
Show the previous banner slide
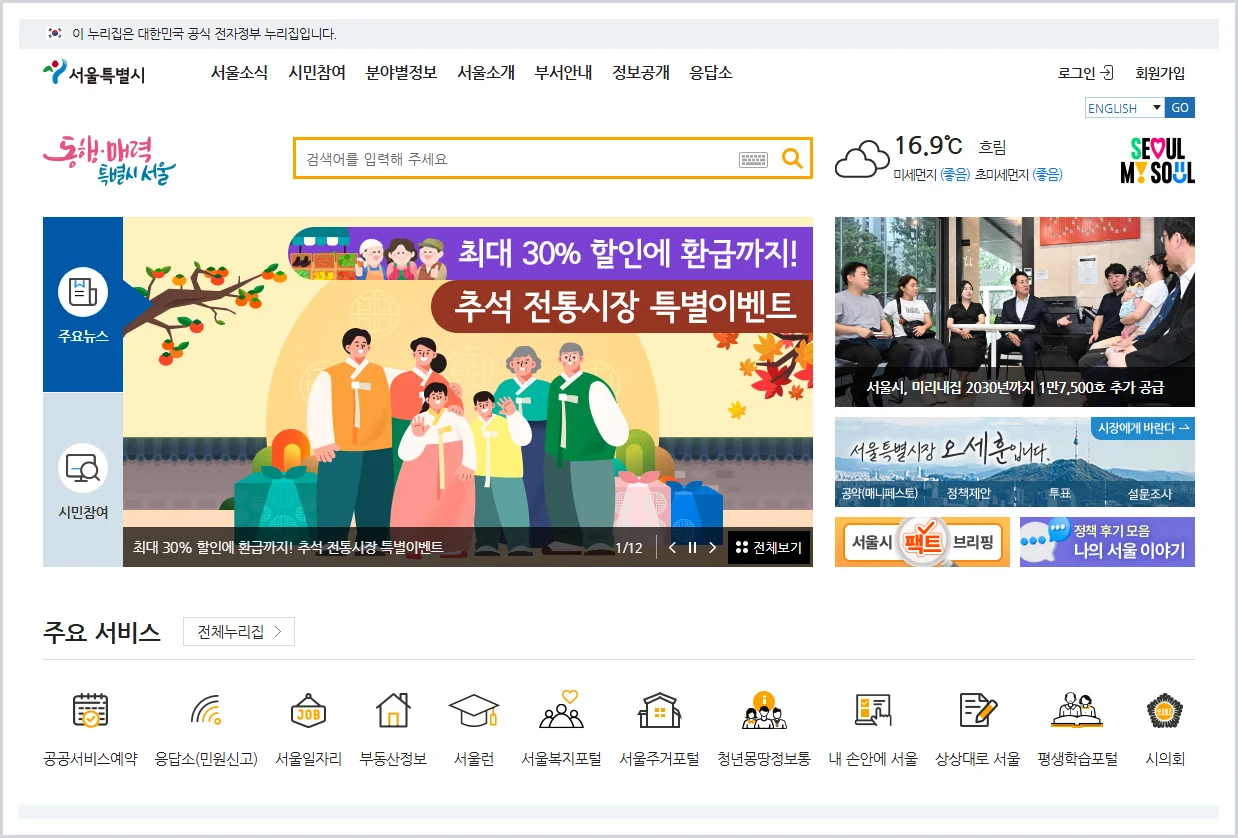[x=672, y=547]
